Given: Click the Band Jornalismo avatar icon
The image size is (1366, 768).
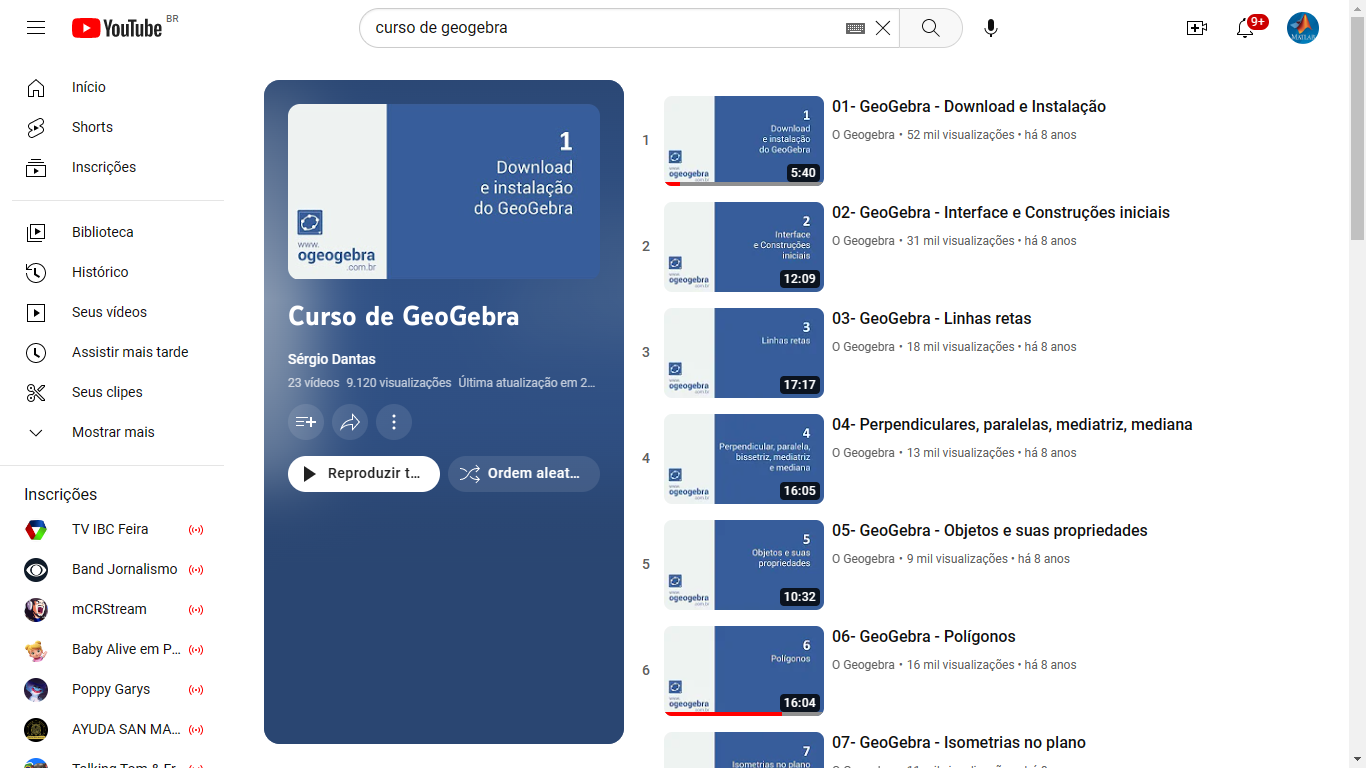Looking at the screenshot, I should pos(36,569).
